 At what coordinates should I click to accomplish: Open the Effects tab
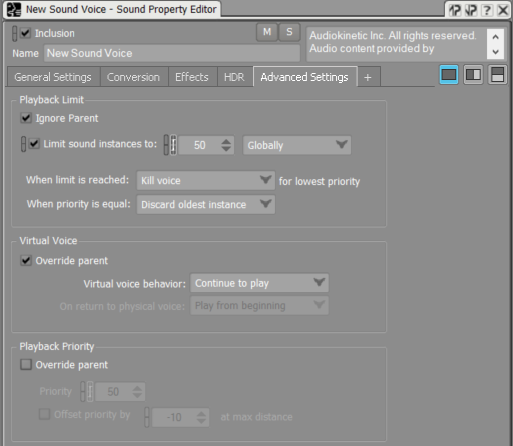pyautogui.click(x=192, y=77)
